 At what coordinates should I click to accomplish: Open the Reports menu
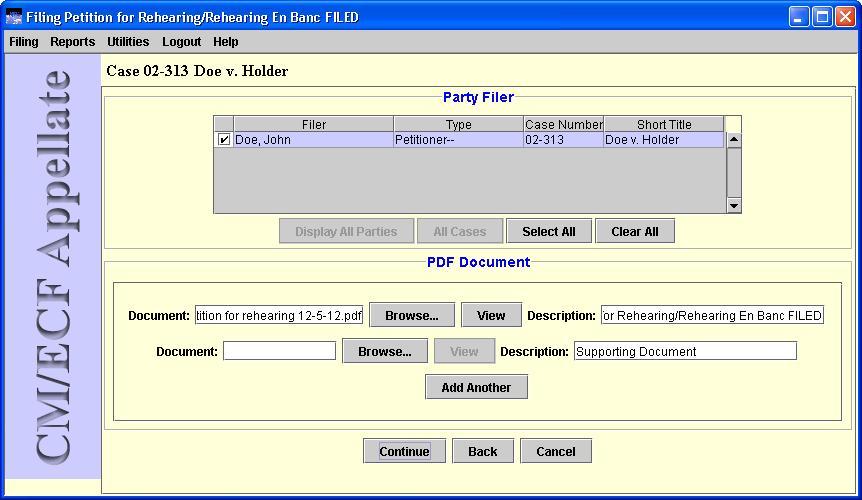(x=73, y=42)
